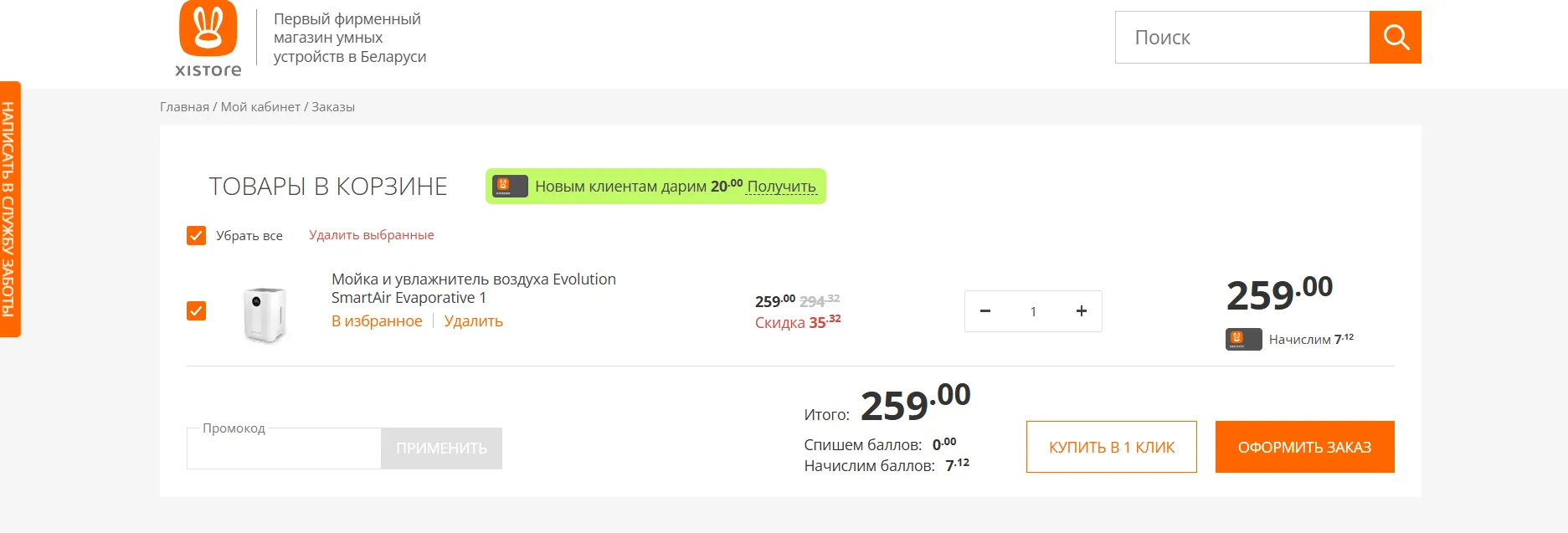Toggle the product item checkbox
The image size is (1568, 533).
[196, 311]
